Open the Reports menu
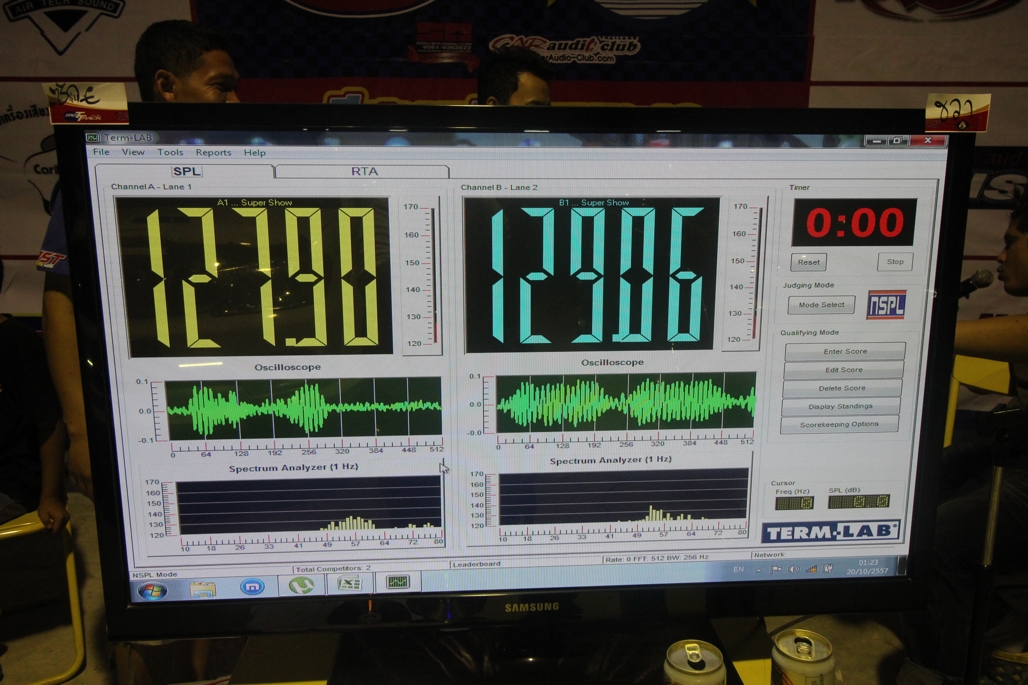This screenshot has width=1028, height=685. pyautogui.click(x=213, y=153)
